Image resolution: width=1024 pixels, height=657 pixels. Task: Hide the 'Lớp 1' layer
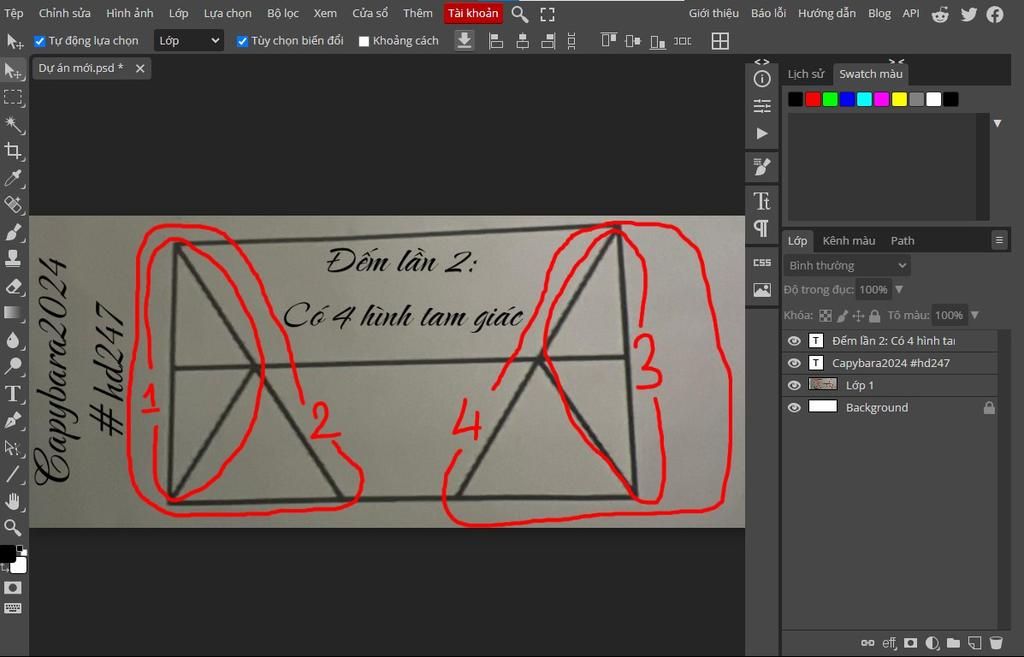click(x=793, y=385)
